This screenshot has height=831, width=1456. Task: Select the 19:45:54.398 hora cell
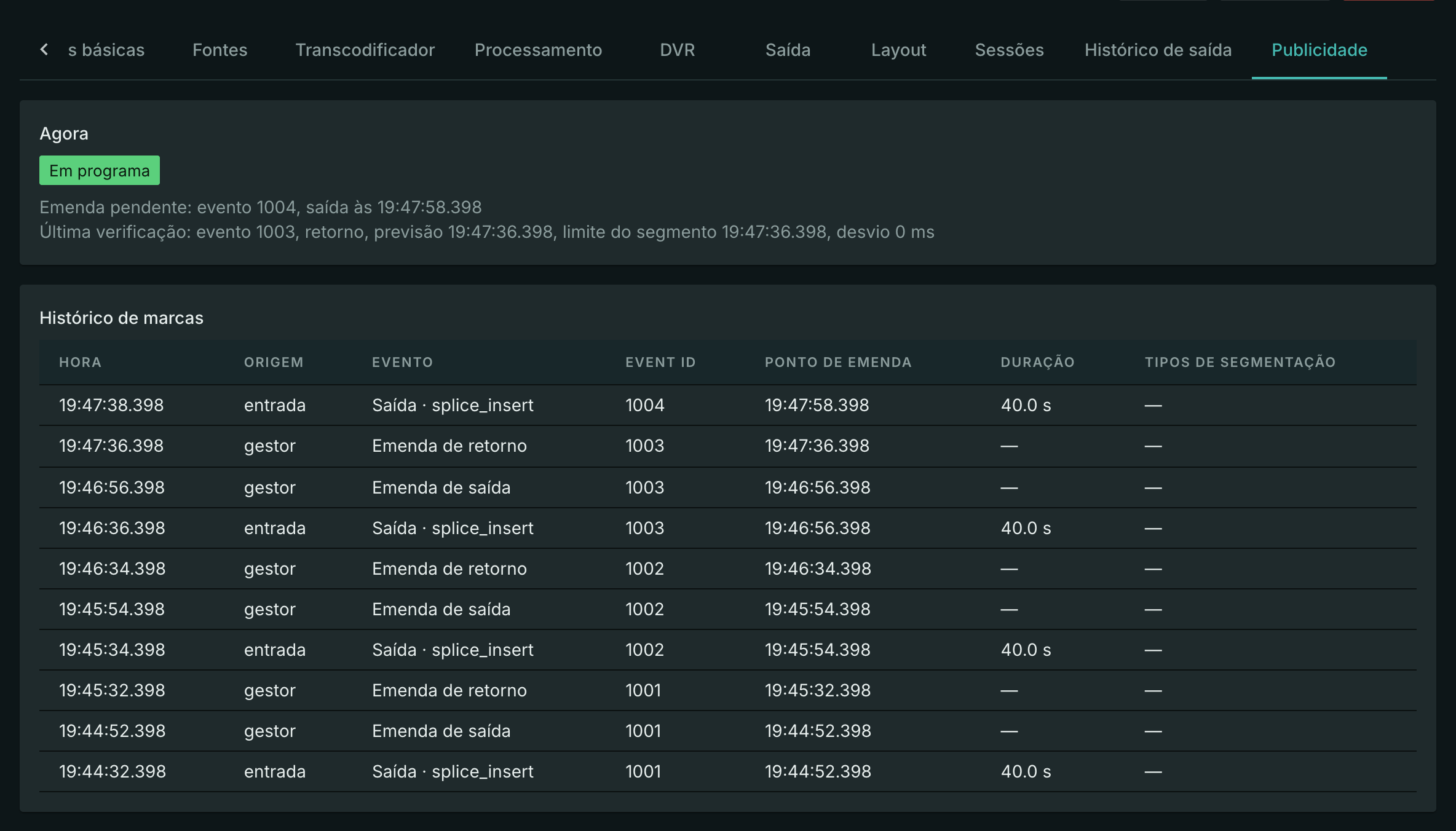pos(112,609)
